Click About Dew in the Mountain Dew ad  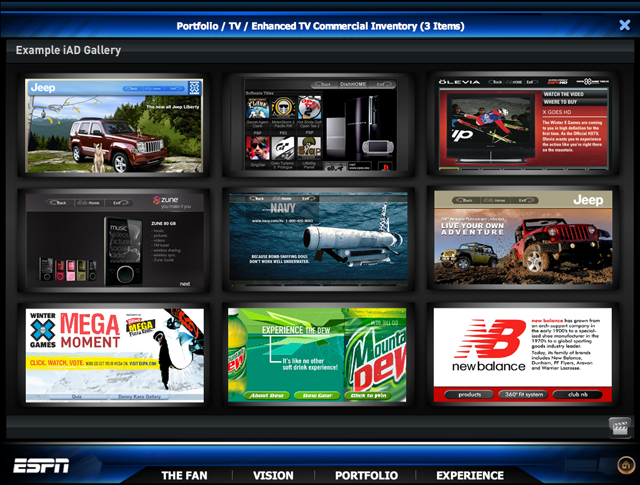pyautogui.click(x=267, y=395)
